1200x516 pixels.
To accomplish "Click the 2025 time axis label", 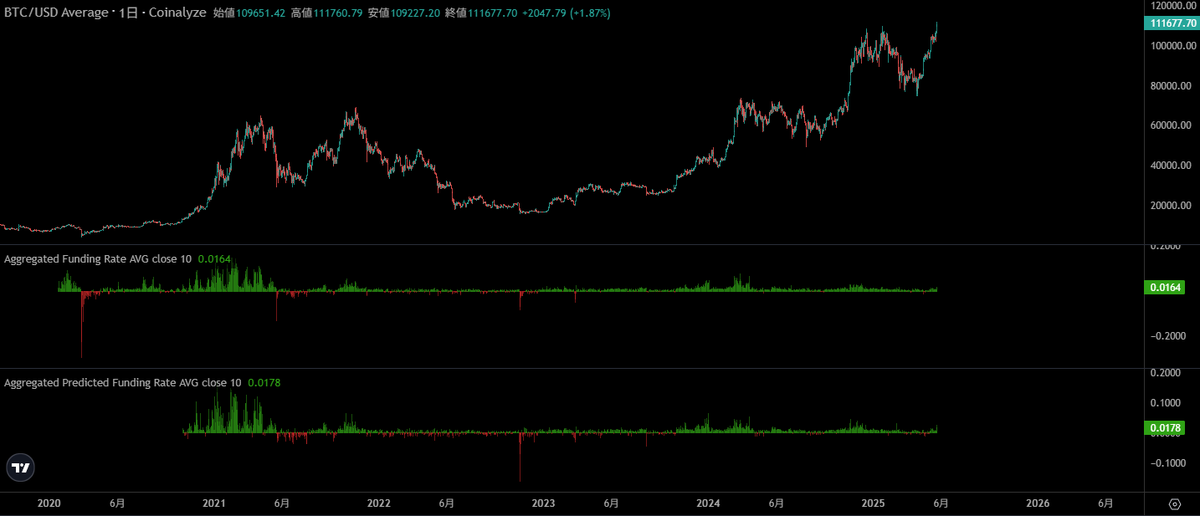I will [x=873, y=503].
